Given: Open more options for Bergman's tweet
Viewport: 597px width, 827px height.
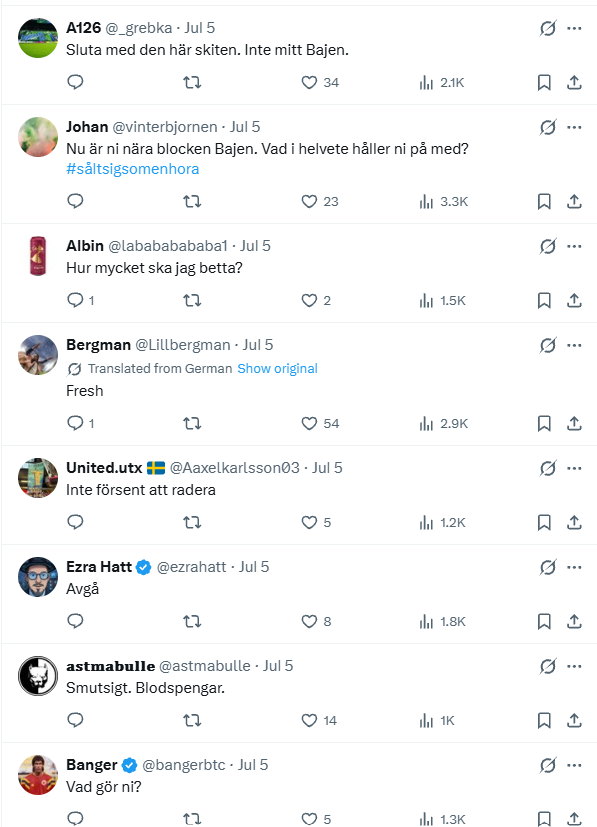Looking at the screenshot, I should (574, 345).
